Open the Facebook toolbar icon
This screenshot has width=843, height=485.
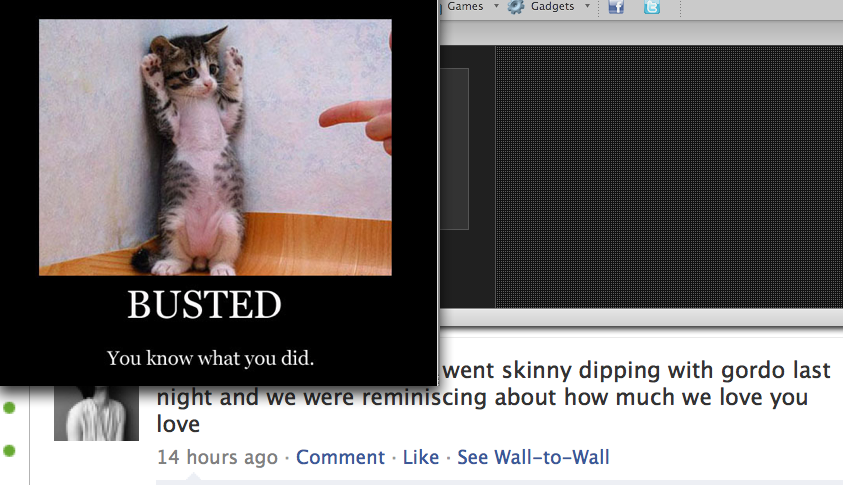(616, 6)
